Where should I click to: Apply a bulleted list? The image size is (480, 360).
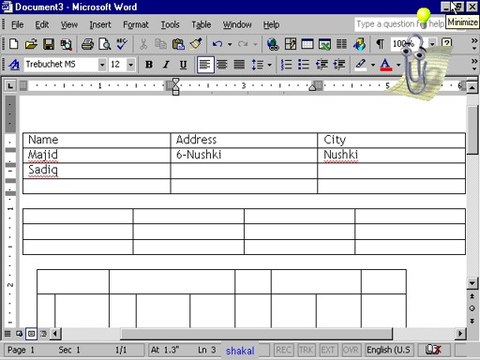[x=304, y=64]
